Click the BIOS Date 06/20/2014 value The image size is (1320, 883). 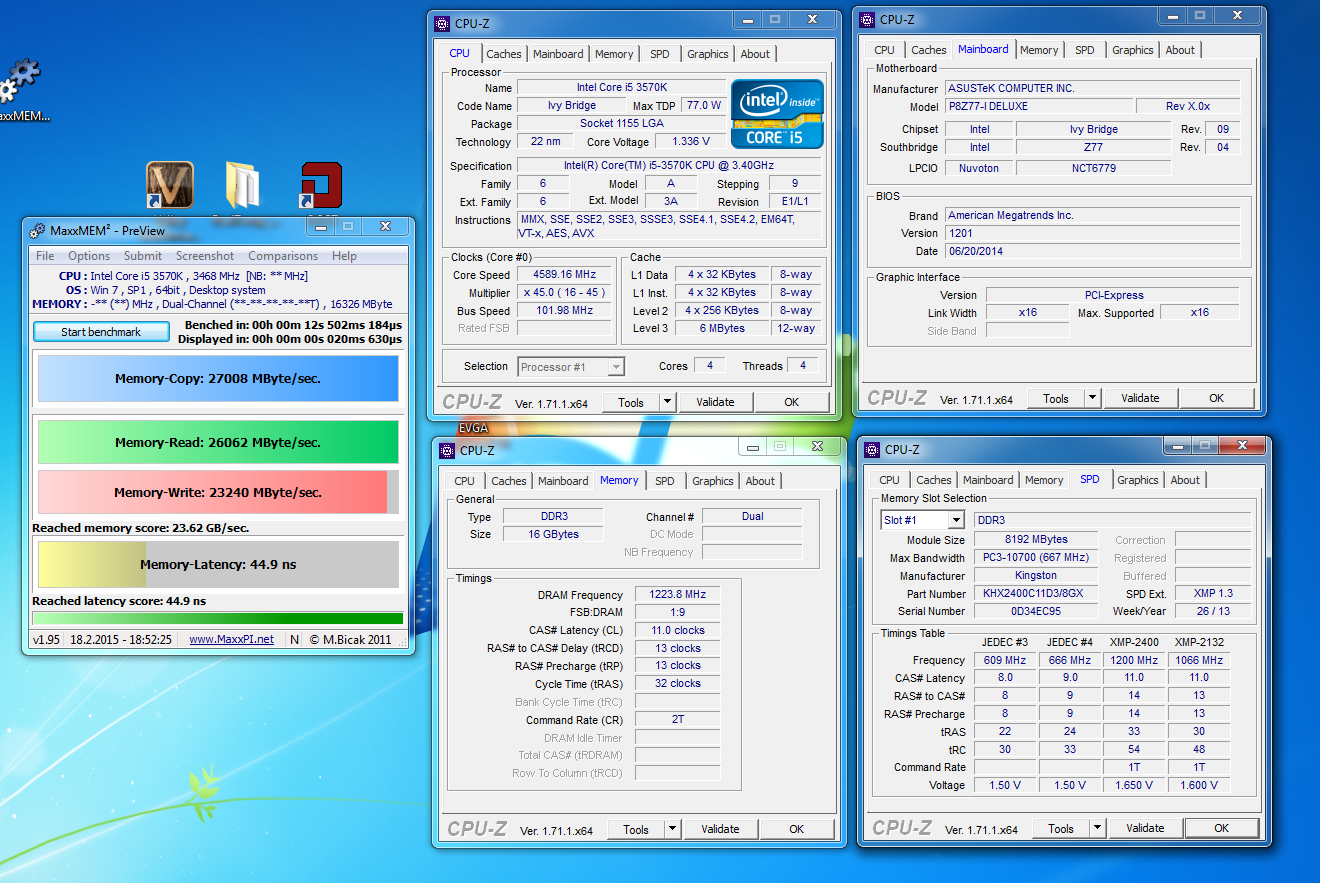pos(1092,251)
